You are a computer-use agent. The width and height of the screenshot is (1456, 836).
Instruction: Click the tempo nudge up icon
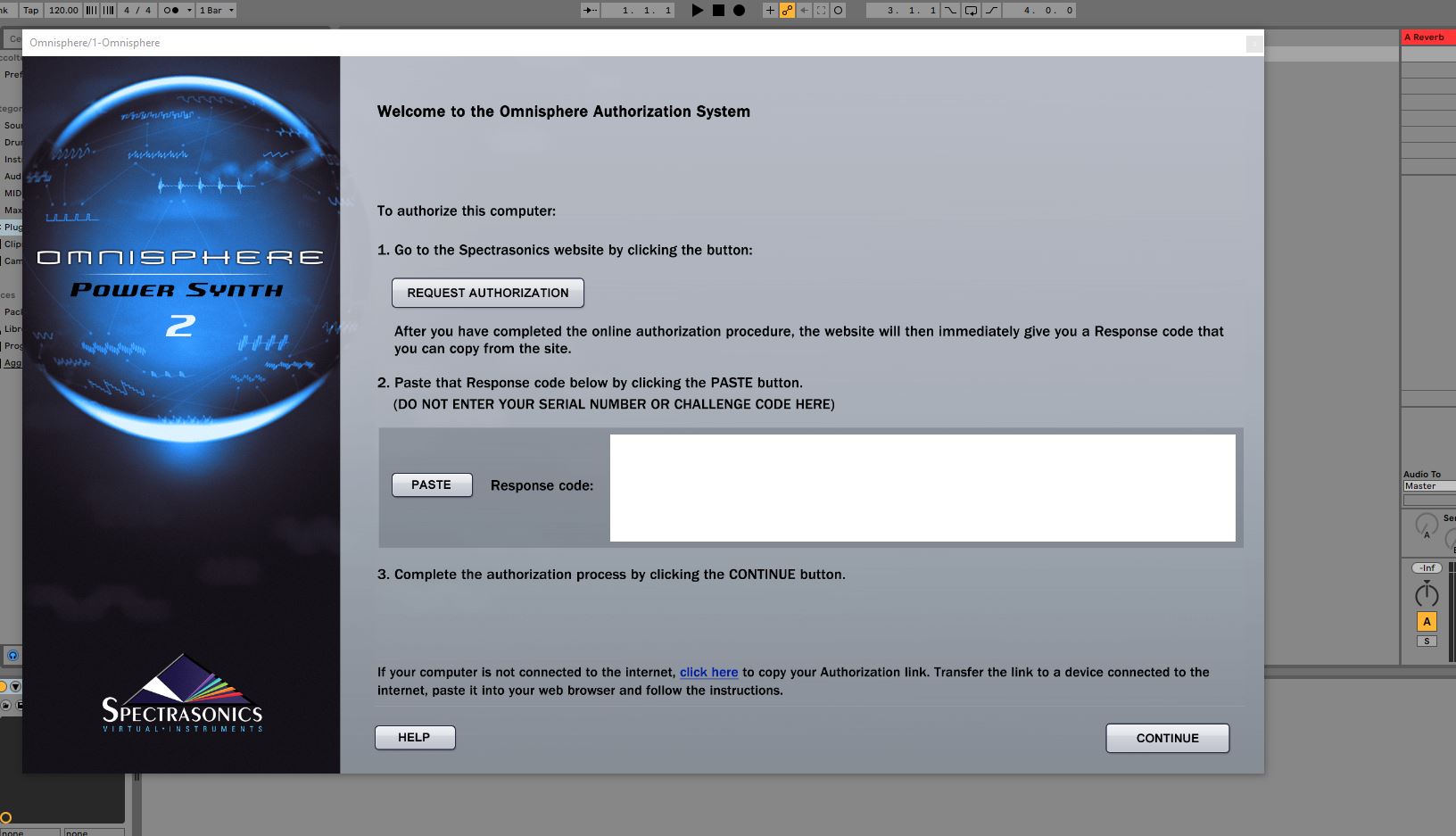tap(108, 11)
